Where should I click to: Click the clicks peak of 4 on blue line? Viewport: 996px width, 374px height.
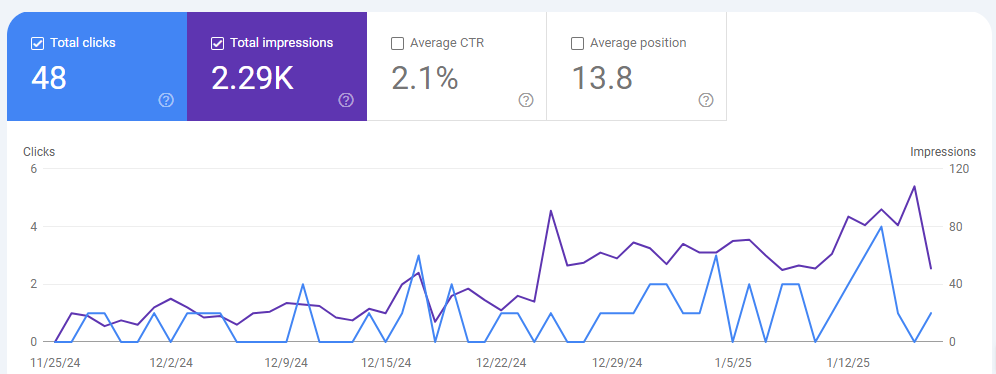tap(881, 226)
